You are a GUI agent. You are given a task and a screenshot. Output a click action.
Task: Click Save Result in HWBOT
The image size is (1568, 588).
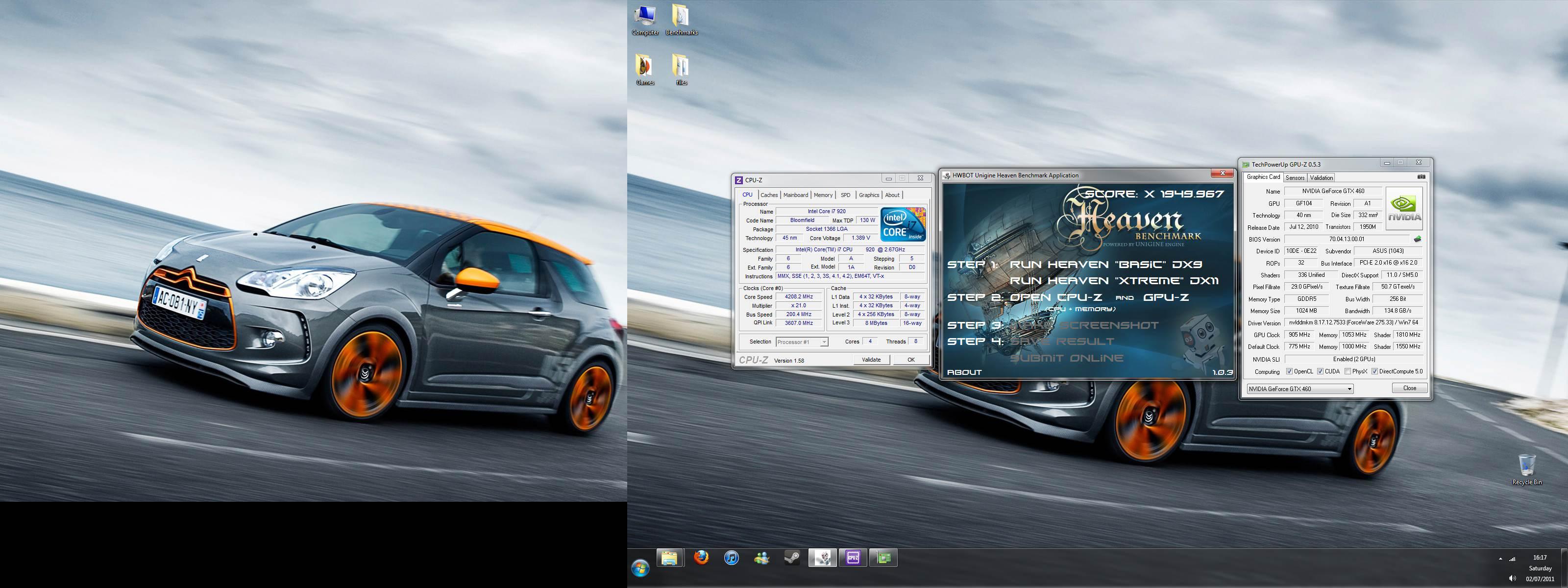pyautogui.click(x=1062, y=342)
